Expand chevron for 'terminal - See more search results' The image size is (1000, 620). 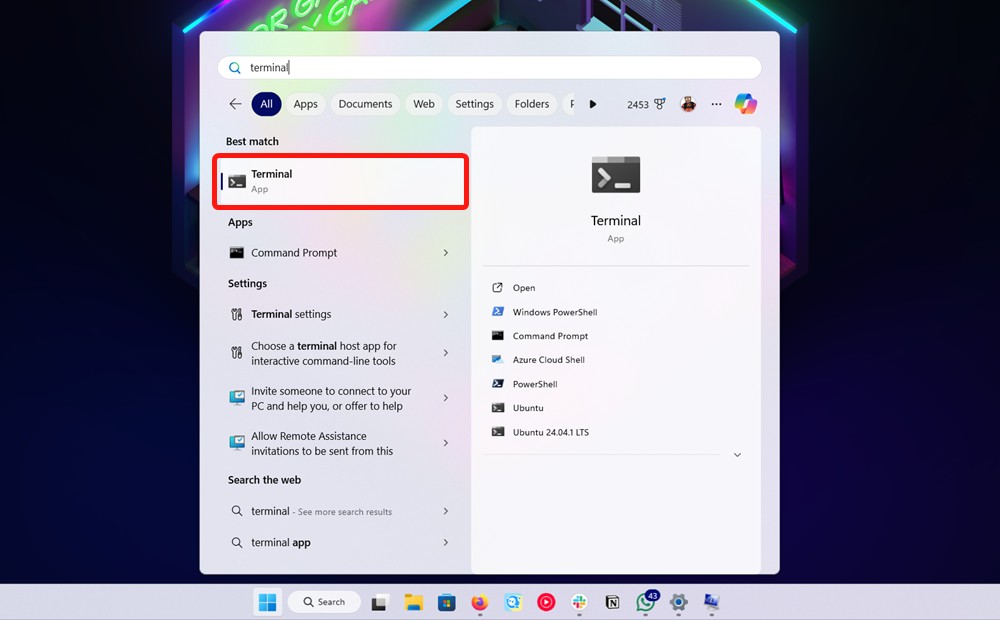[446, 511]
